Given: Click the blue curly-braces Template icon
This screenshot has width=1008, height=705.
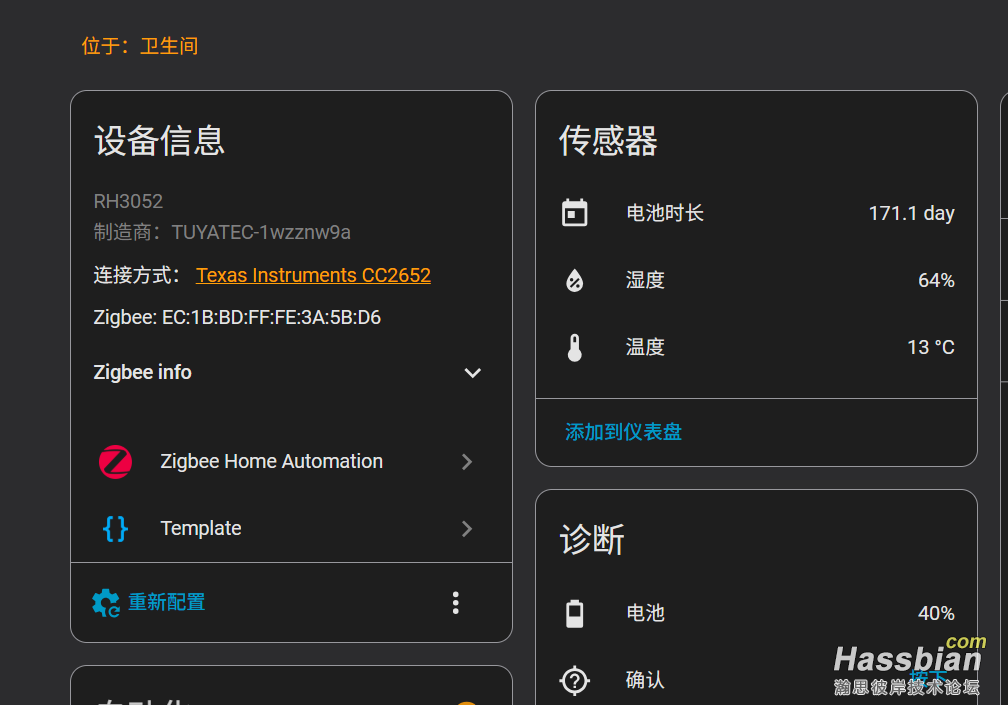Looking at the screenshot, I should pos(115,528).
